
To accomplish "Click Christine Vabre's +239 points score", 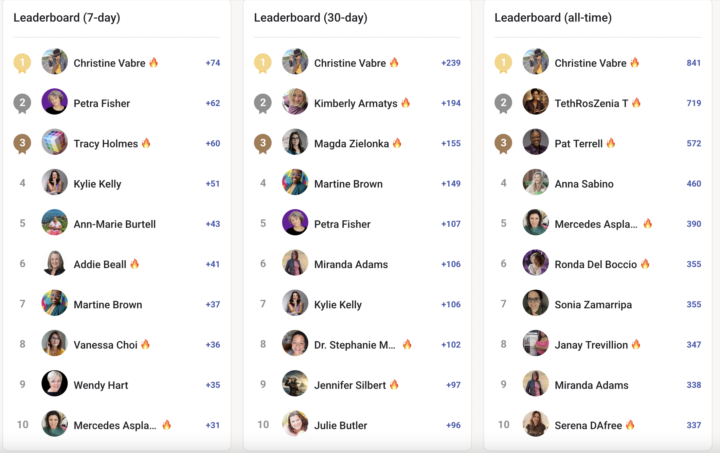I will (450, 63).
